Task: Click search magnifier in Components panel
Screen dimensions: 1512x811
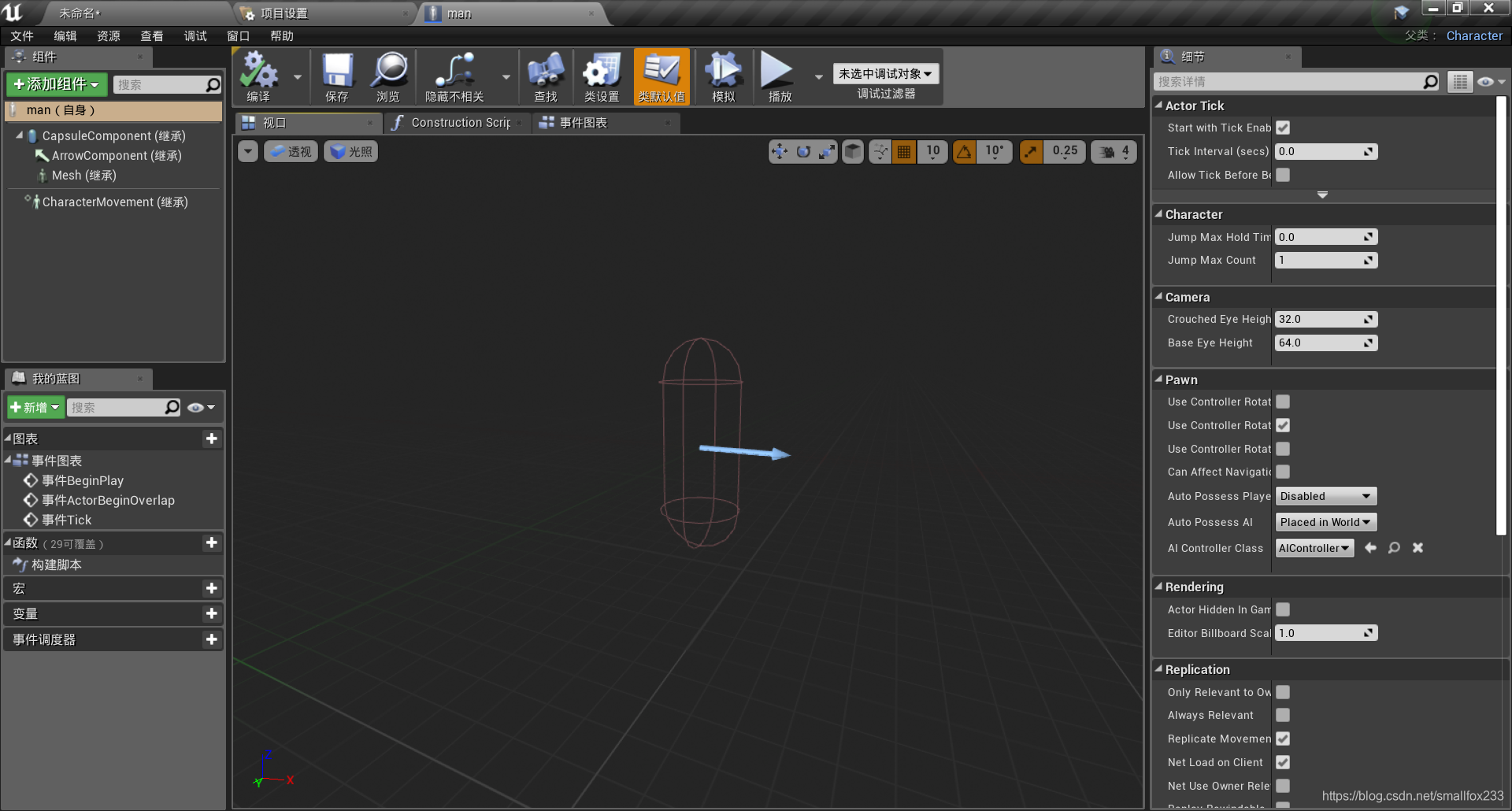Action: (213, 85)
